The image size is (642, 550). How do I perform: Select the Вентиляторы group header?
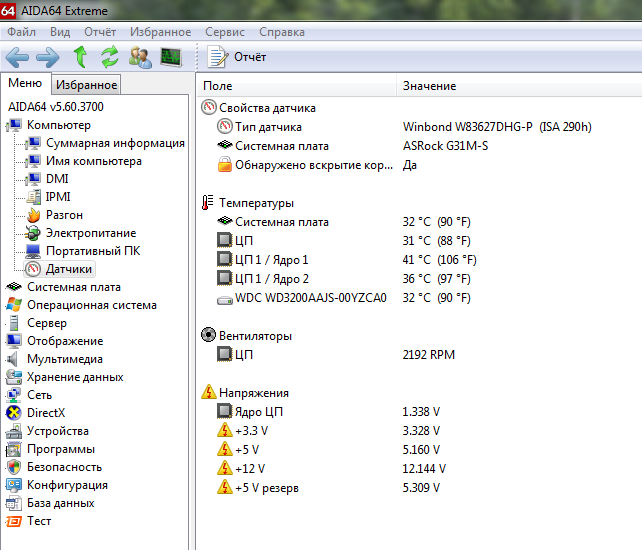click(x=246, y=336)
